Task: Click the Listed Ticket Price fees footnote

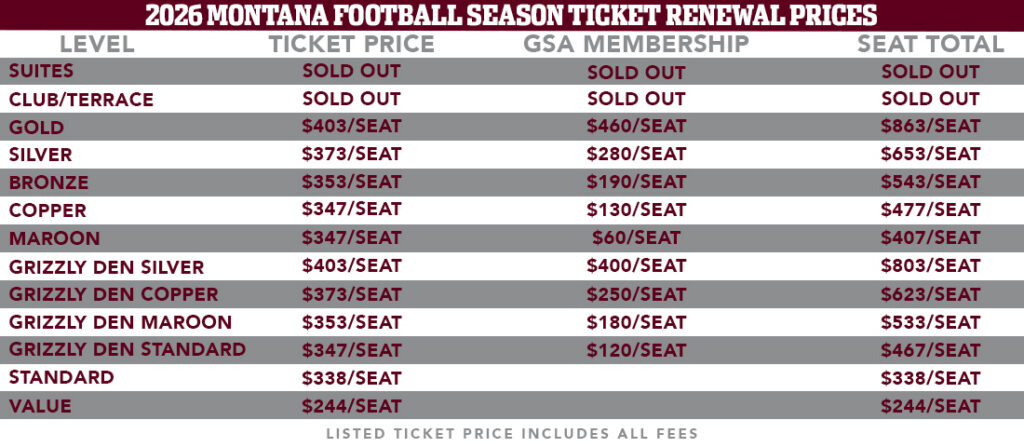Action: 511,433
